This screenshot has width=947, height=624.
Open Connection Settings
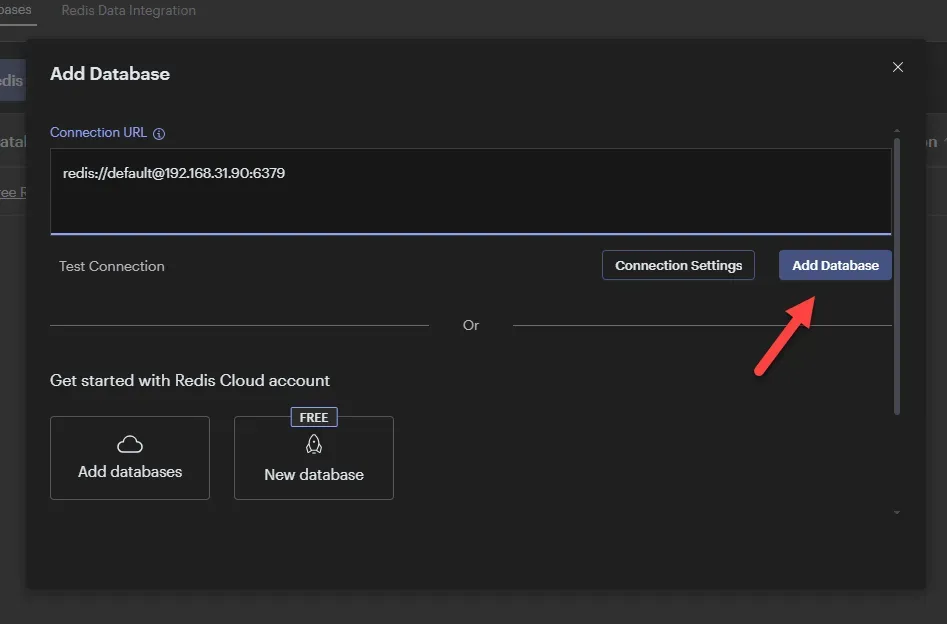pos(678,265)
